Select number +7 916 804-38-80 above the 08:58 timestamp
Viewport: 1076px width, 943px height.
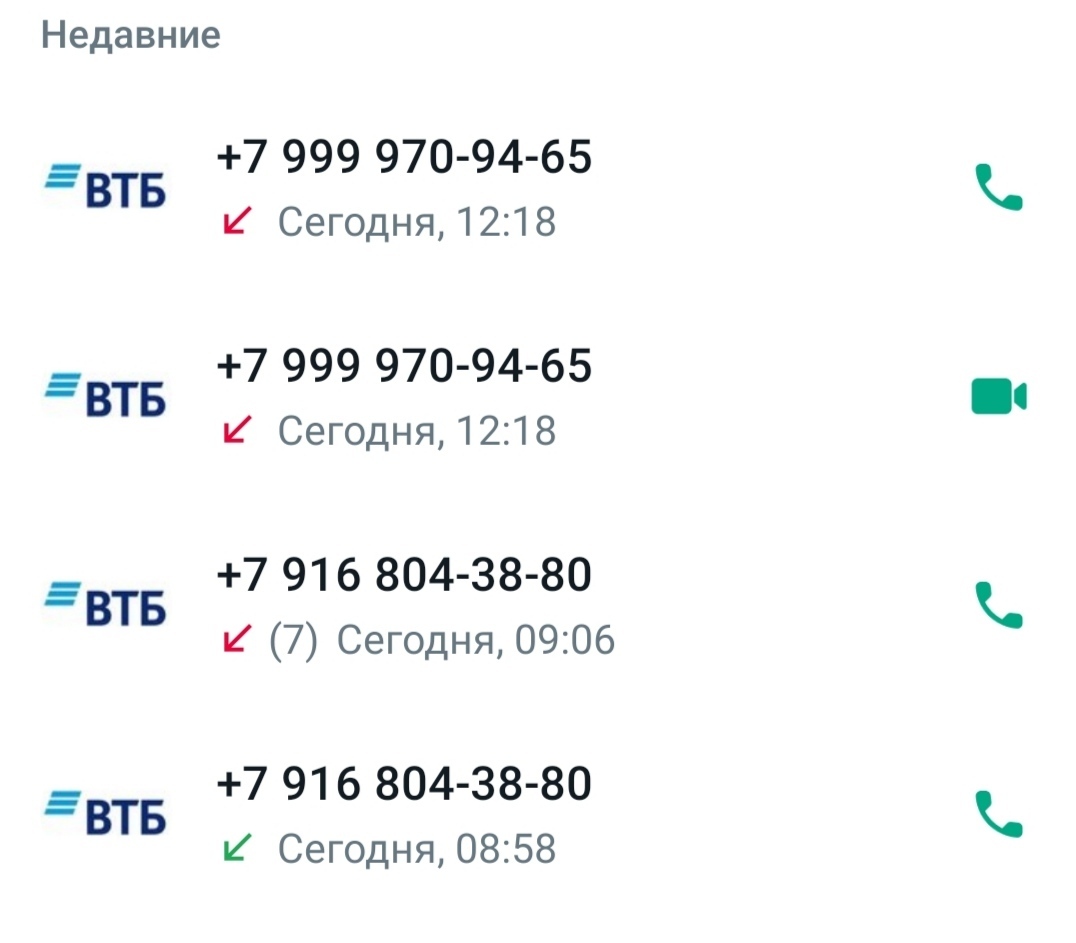coord(404,784)
